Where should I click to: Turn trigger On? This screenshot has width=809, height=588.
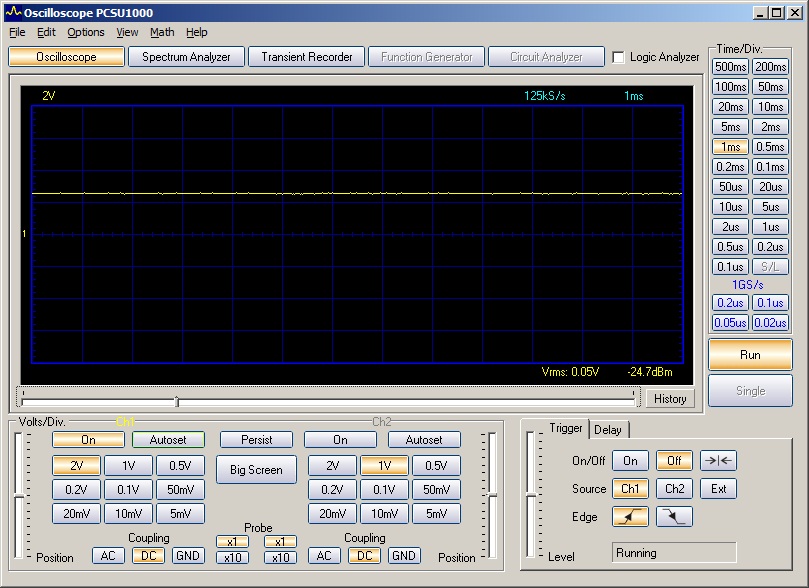[x=630, y=461]
